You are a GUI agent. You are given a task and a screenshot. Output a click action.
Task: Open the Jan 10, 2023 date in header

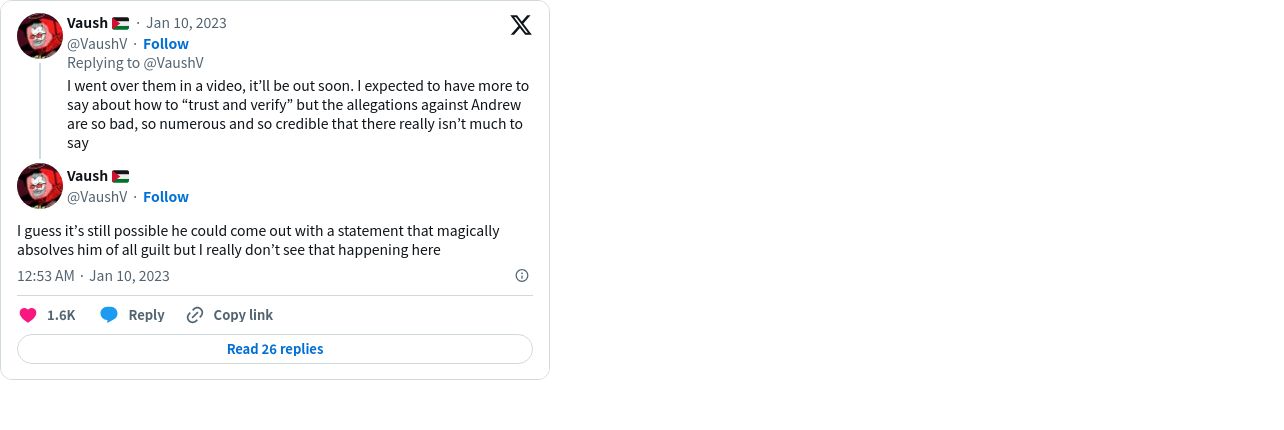(x=186, y=23)
